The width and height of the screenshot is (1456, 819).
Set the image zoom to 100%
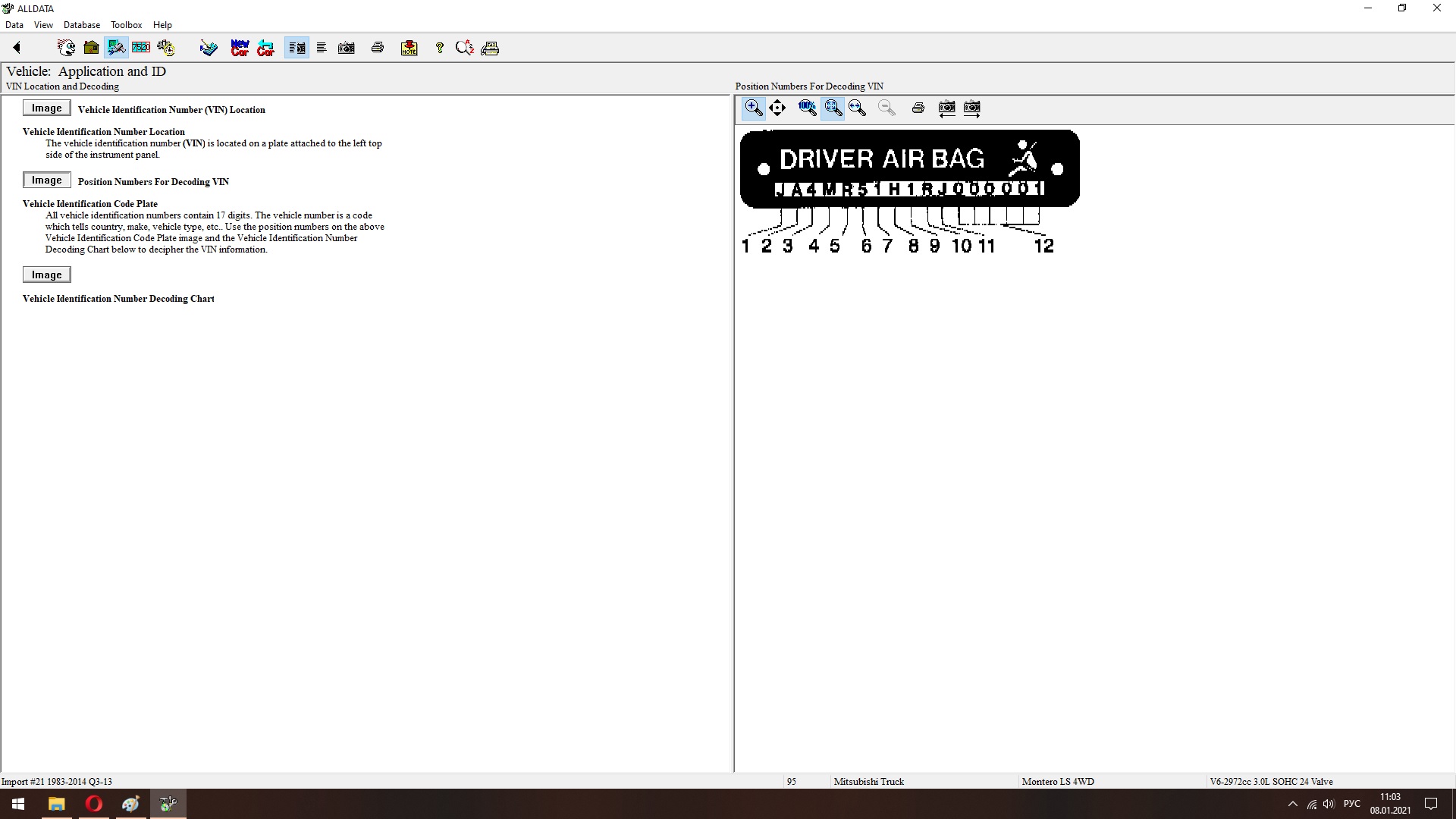(807, 108)
